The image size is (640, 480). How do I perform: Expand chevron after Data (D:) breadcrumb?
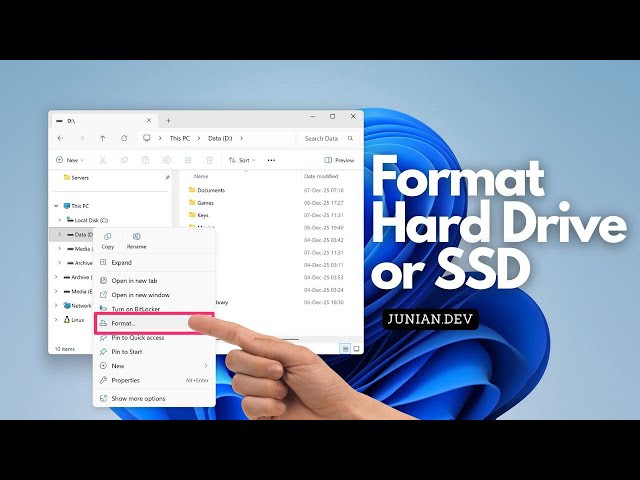[242, 138]
